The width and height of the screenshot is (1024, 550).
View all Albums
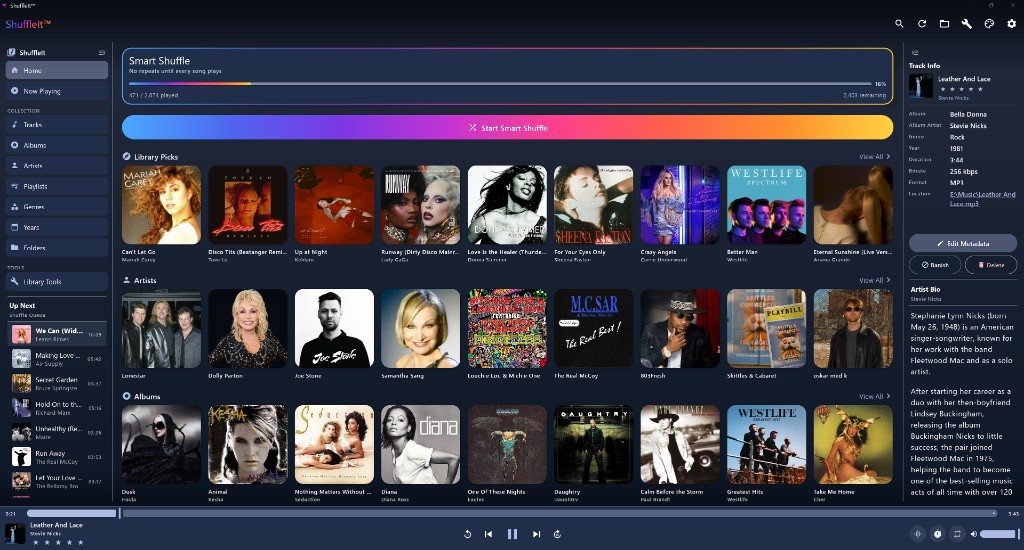point(874,396)
